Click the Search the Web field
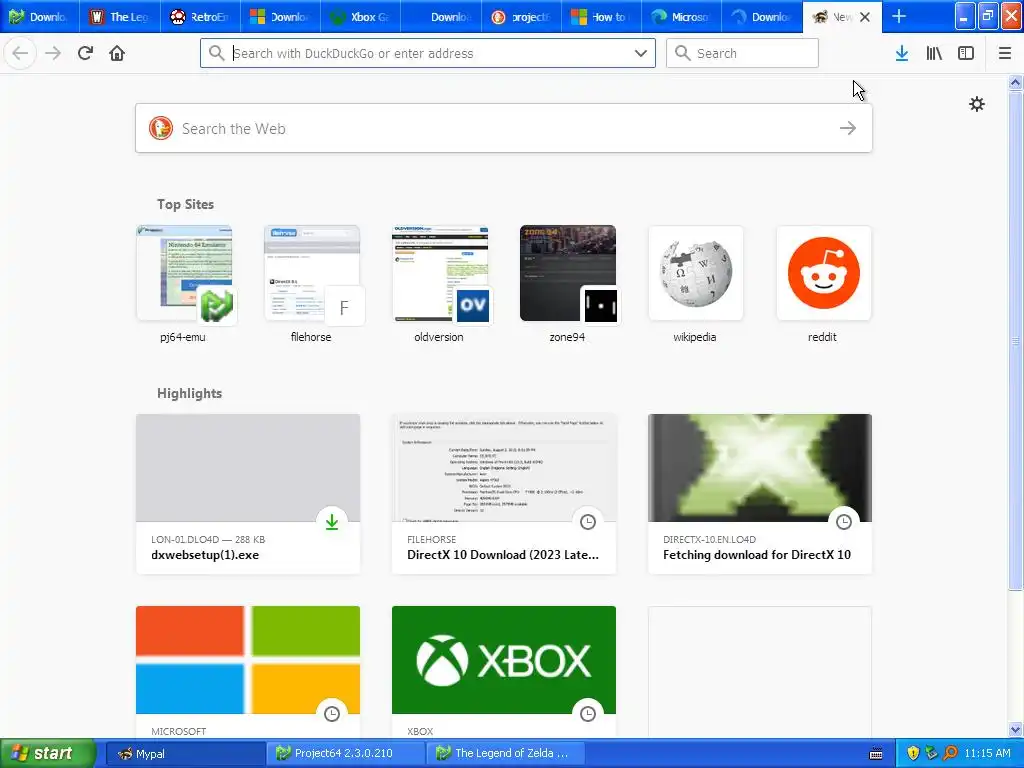 [x=504, y=128]
